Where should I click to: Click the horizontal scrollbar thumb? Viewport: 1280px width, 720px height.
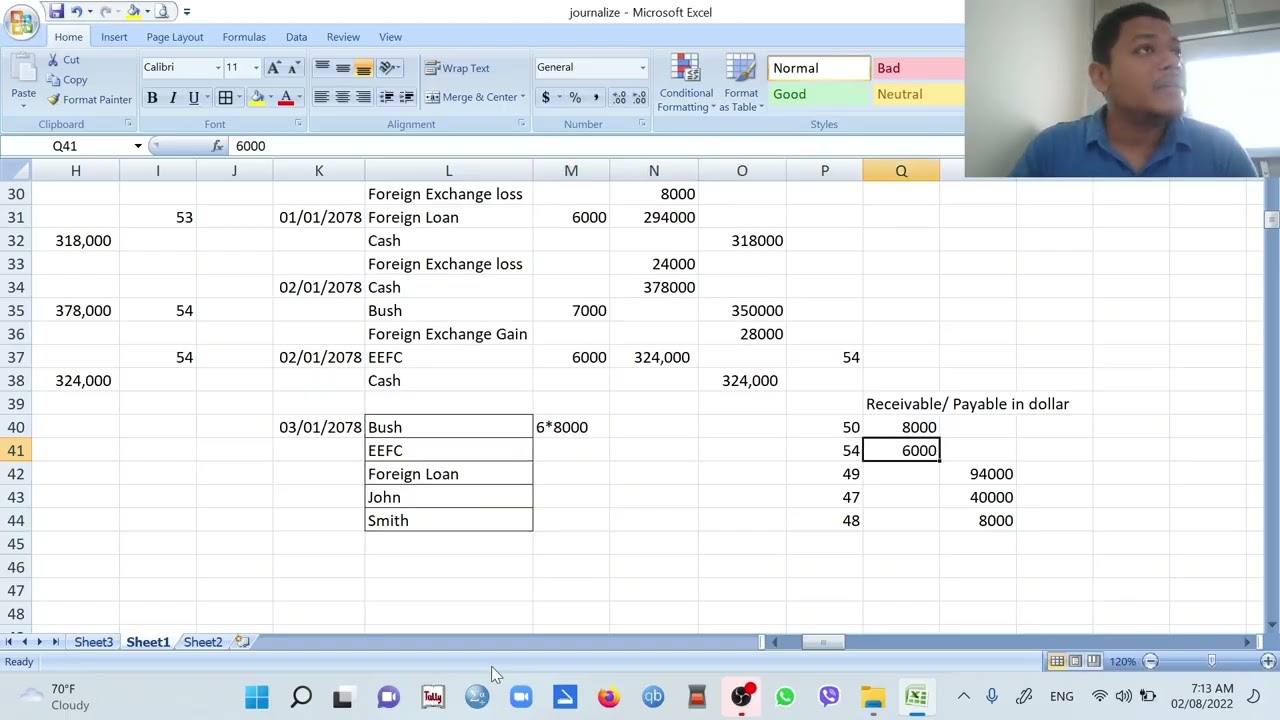tap(825, 642)
